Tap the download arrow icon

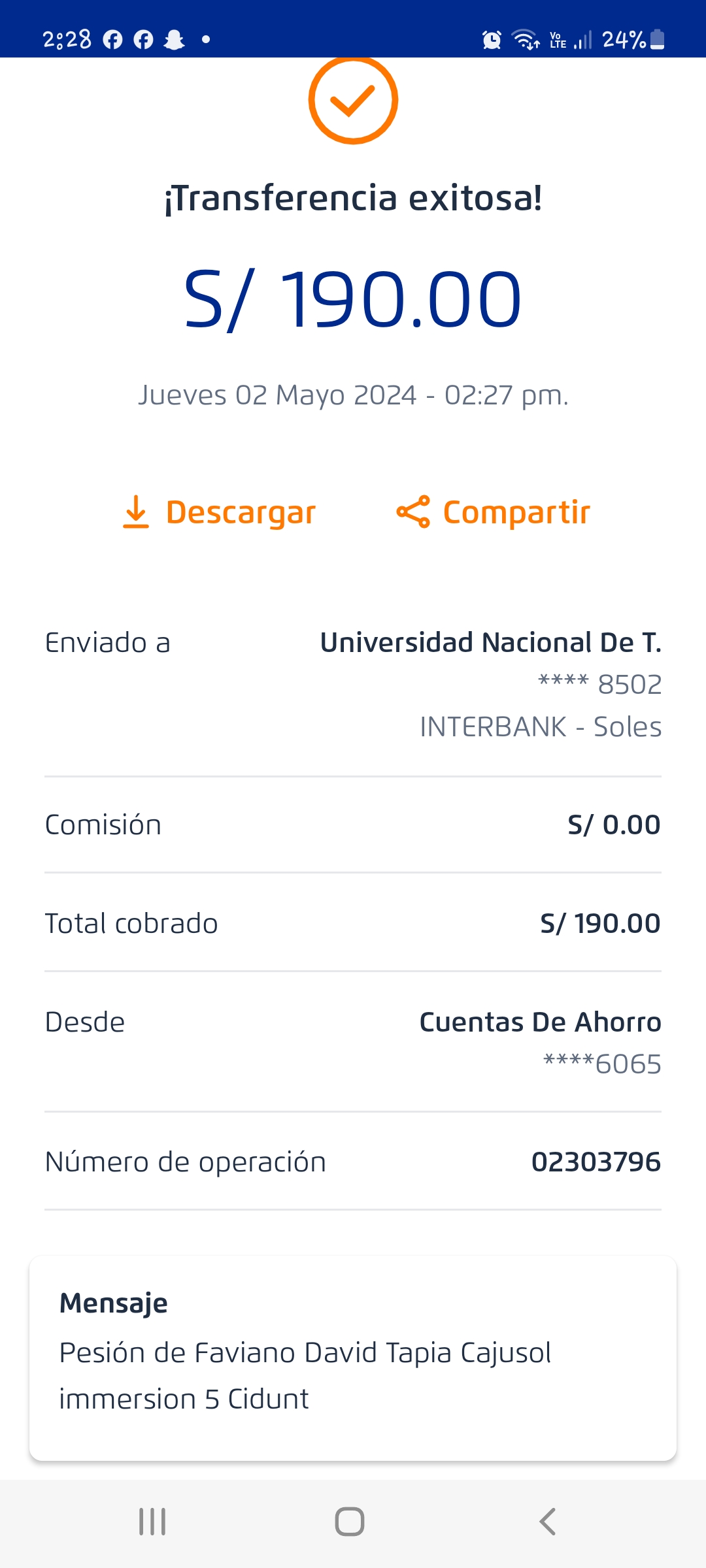coord(136,512)
